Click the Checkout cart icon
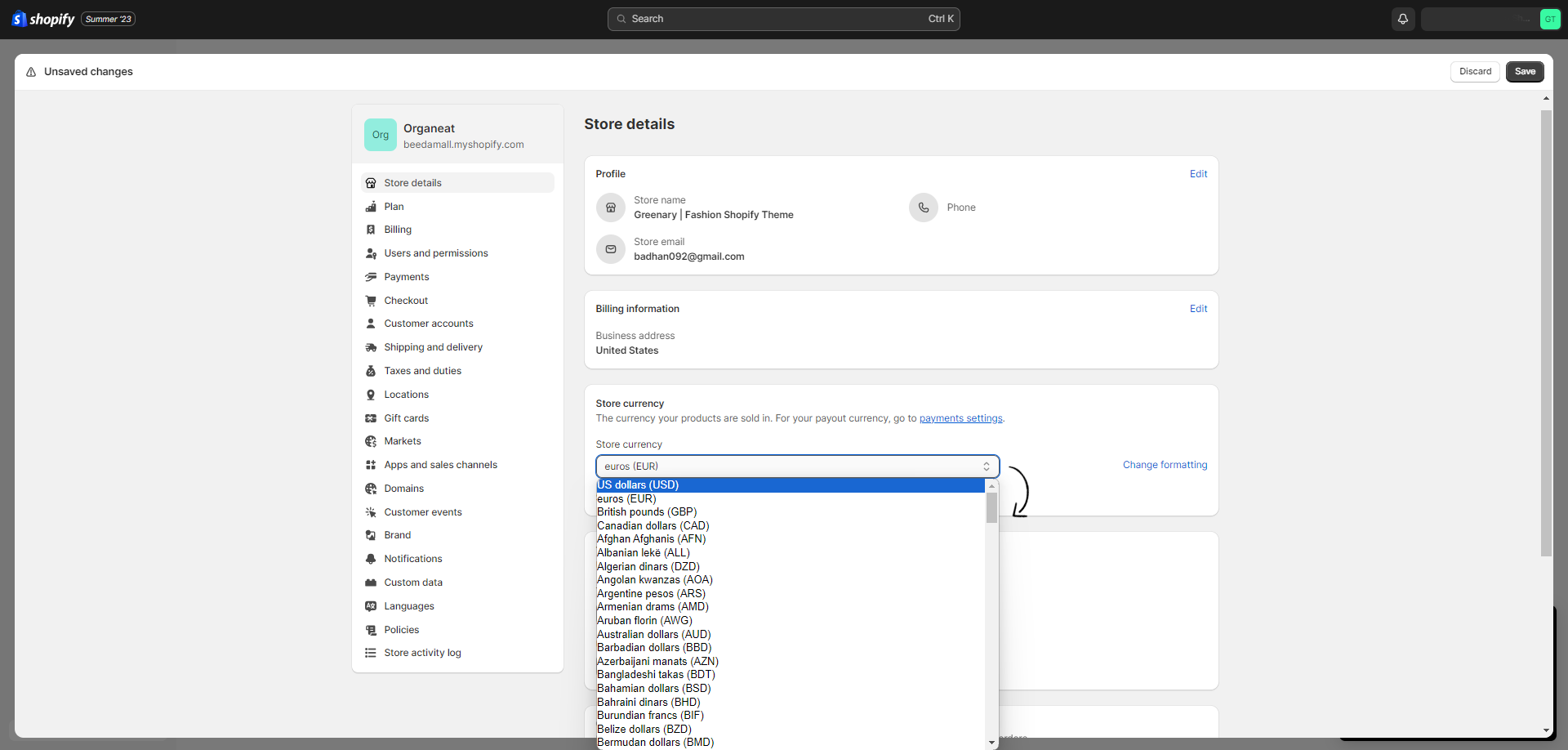1568x750 pixels. 371,301
